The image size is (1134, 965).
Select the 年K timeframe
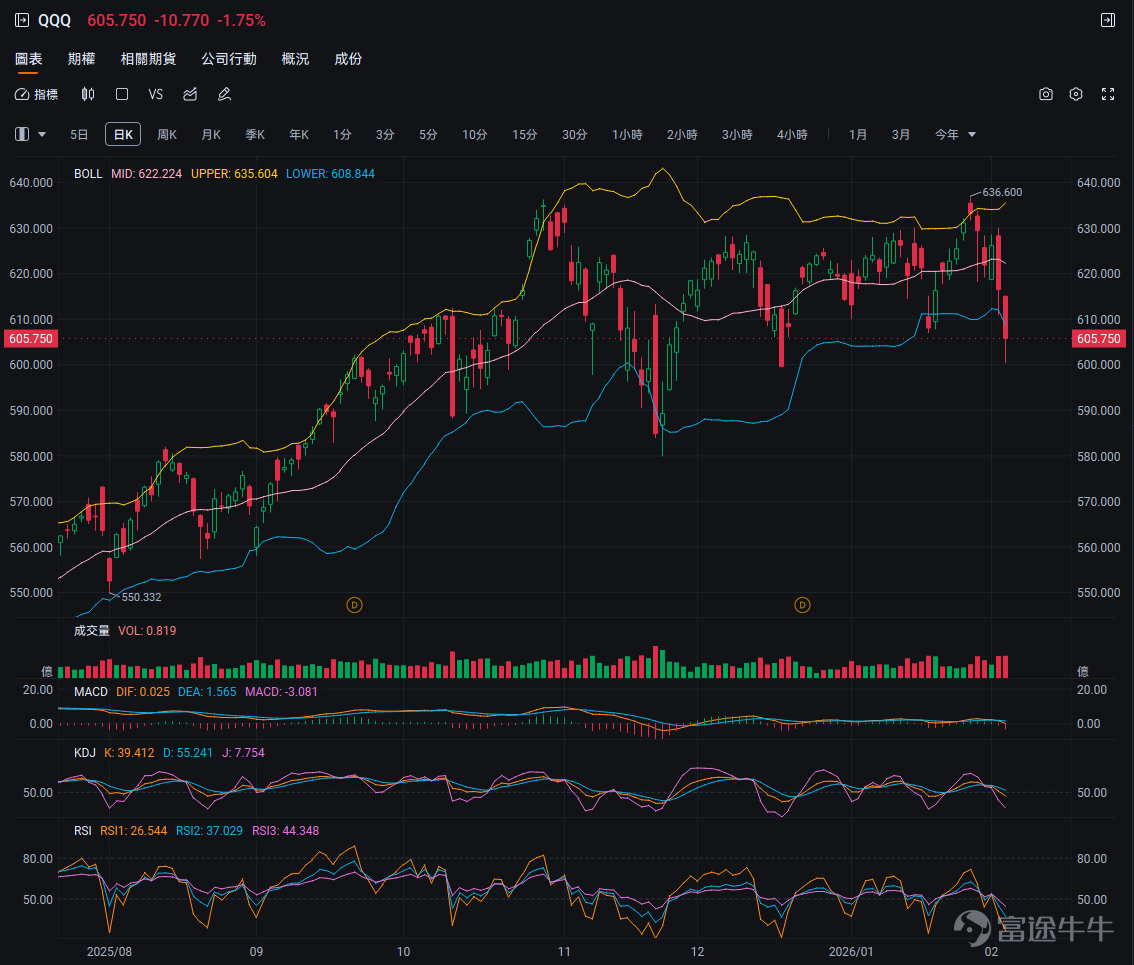(299, 135)
